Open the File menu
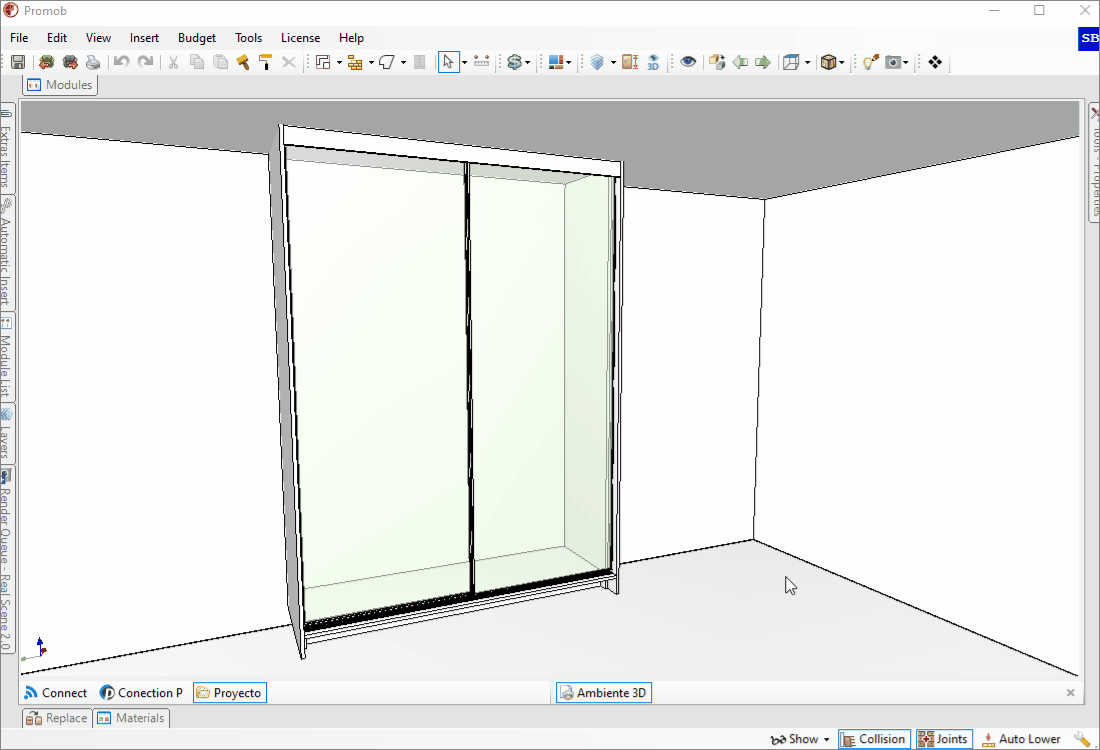Screen dimensions: 1100x750 pyautogui.click(x=19, y=38)
